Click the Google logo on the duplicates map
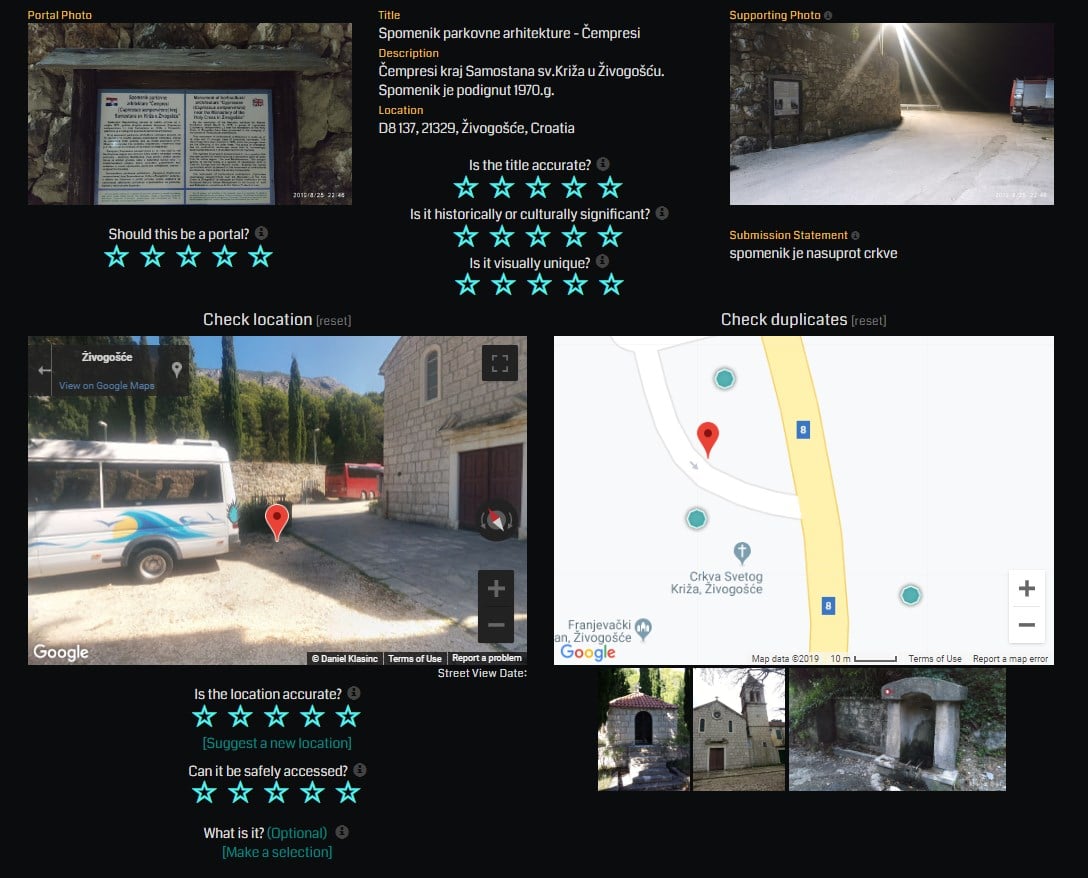 click(x=588, y=652)
